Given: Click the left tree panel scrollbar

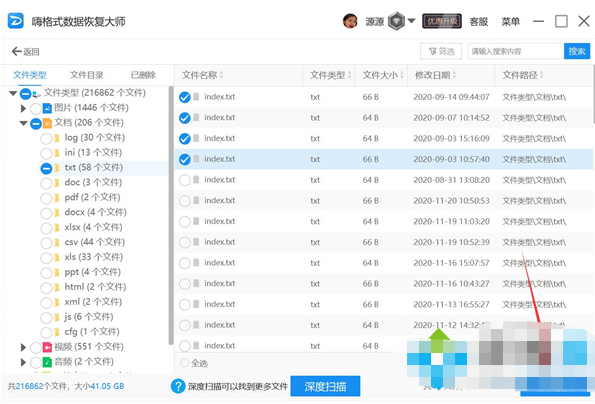Looking at the screenshot, I should click(x=171, y=216).
